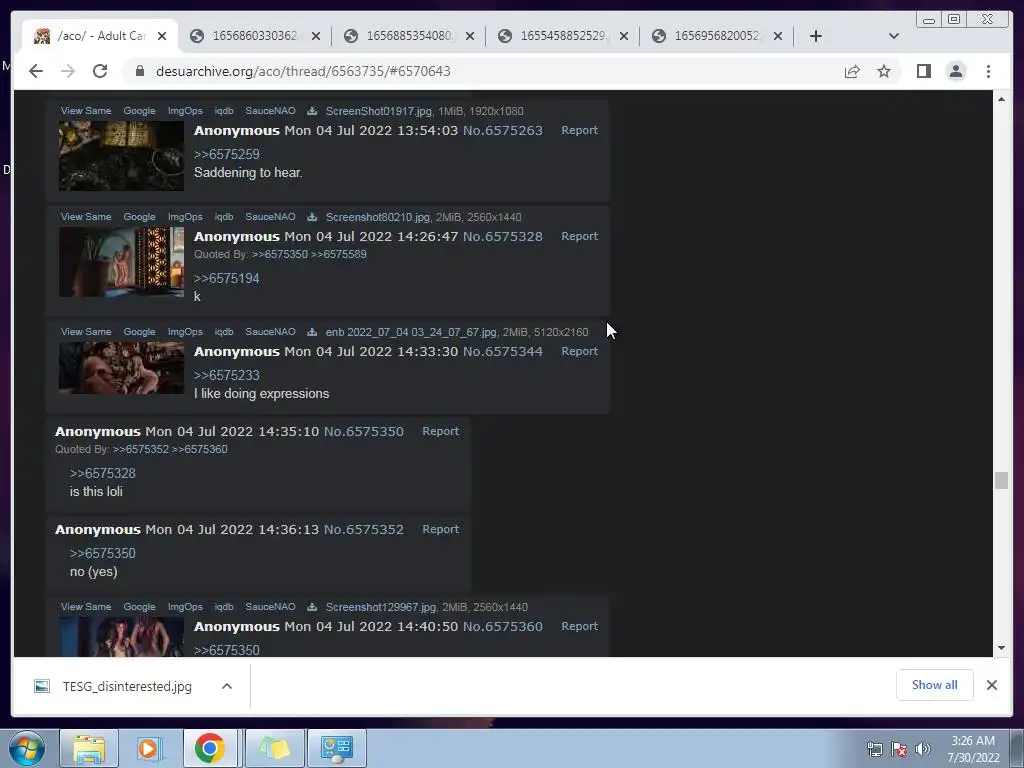Report post No.6575352
This screenshot has width=1024, height=768.
click(x=440, y=529)
